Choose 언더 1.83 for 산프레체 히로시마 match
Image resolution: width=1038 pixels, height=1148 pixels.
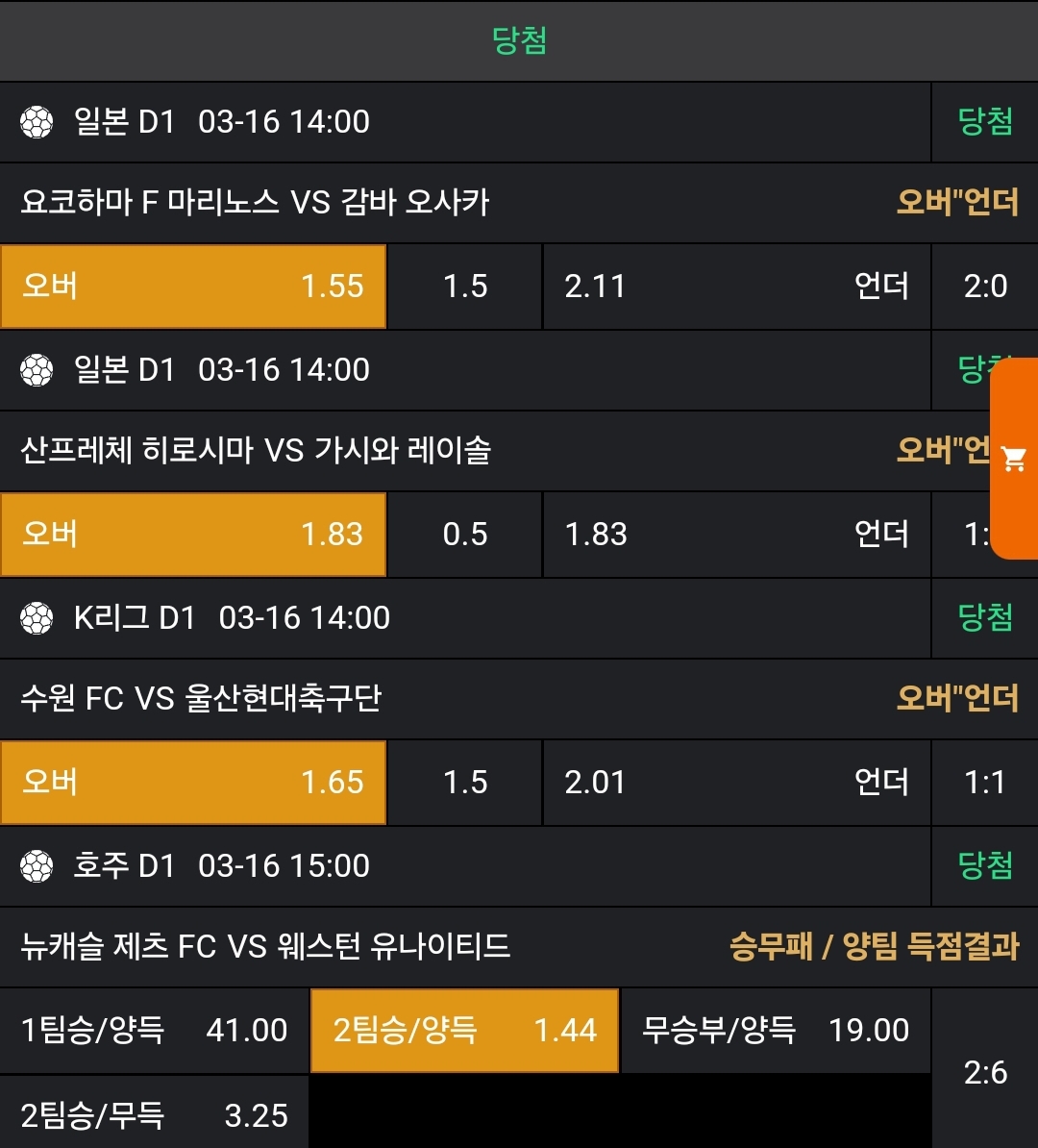pos(736,535)
